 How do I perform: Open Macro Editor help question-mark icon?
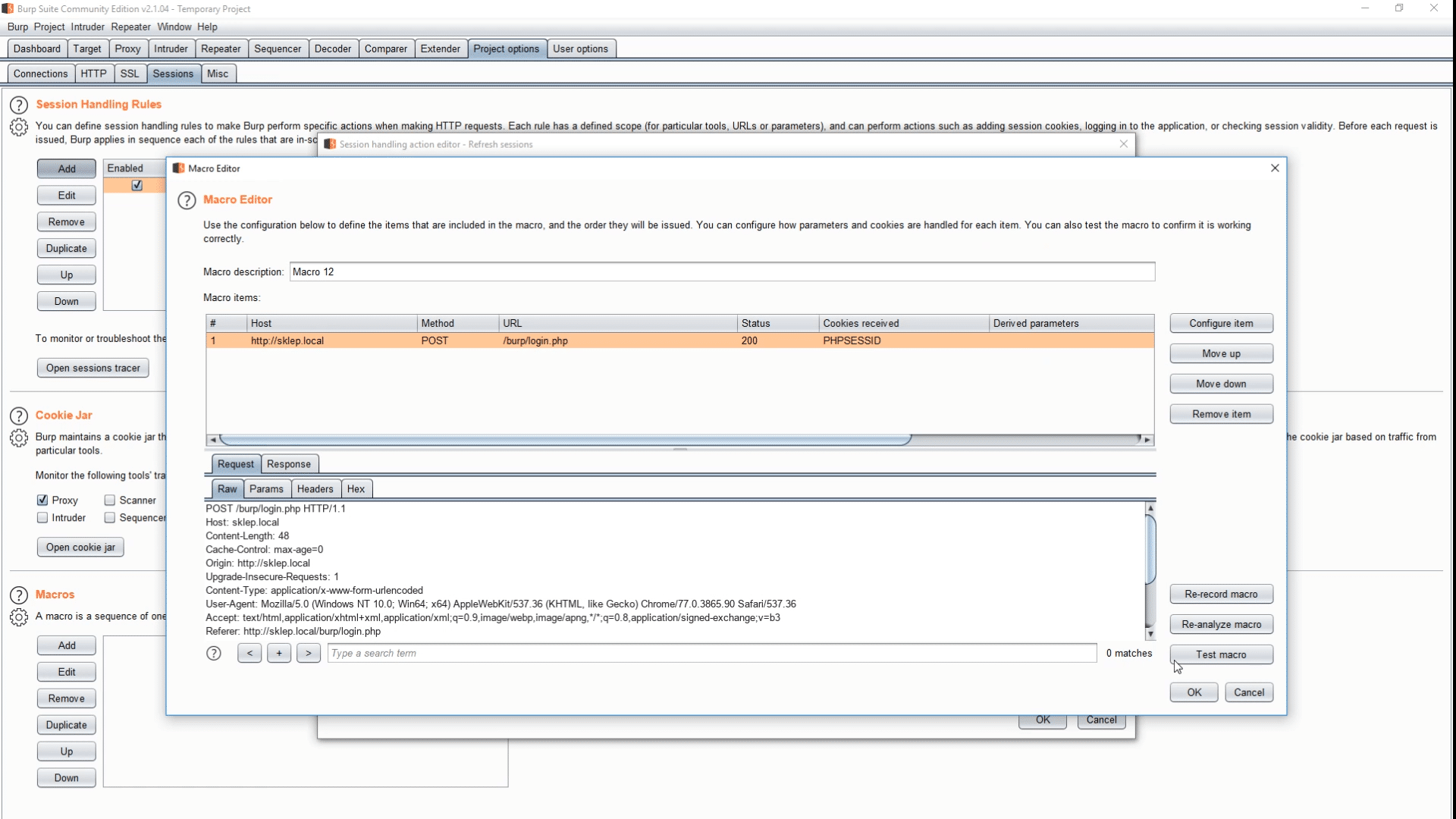point(187,200)
